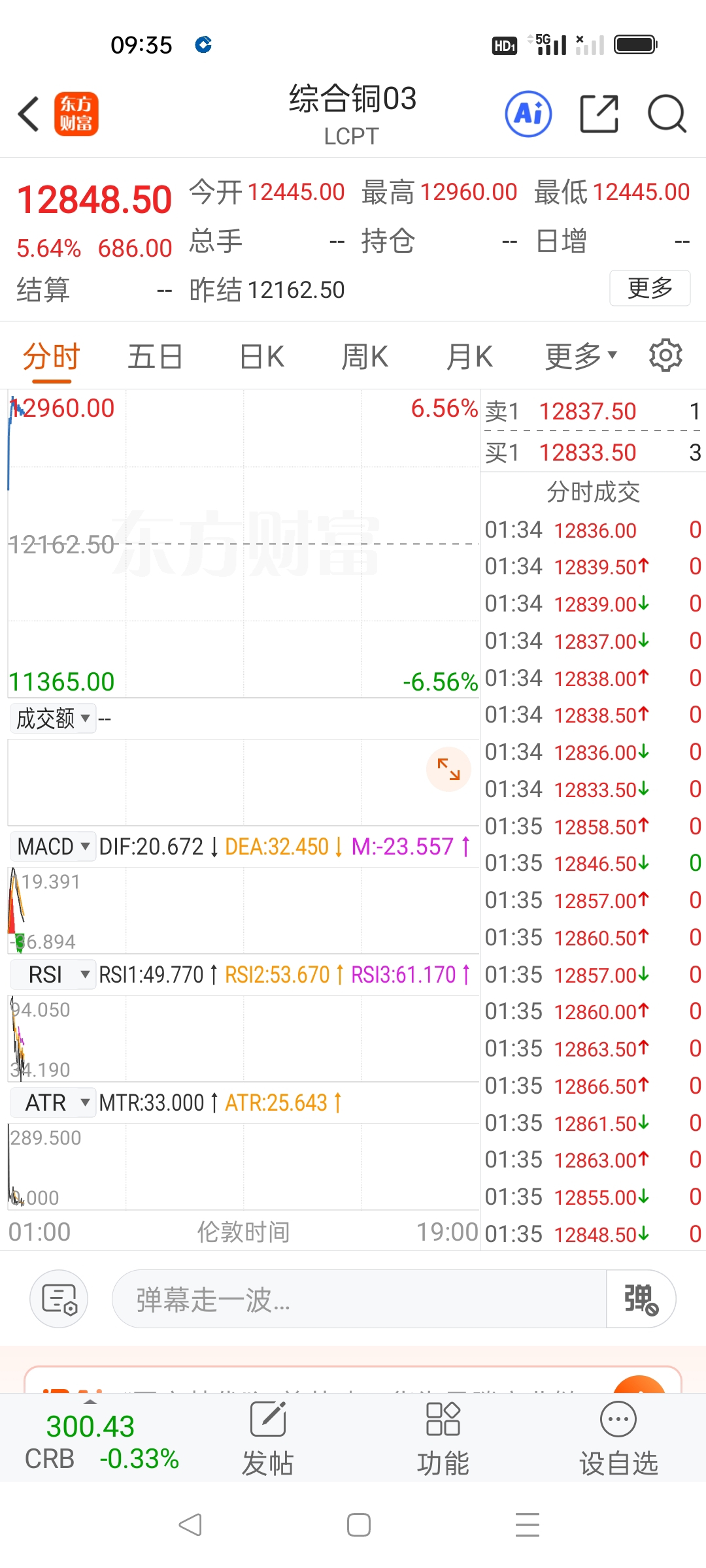Tap the 东方财富 logo button
Screen dimensions: 706x1568
pos(76,114)
